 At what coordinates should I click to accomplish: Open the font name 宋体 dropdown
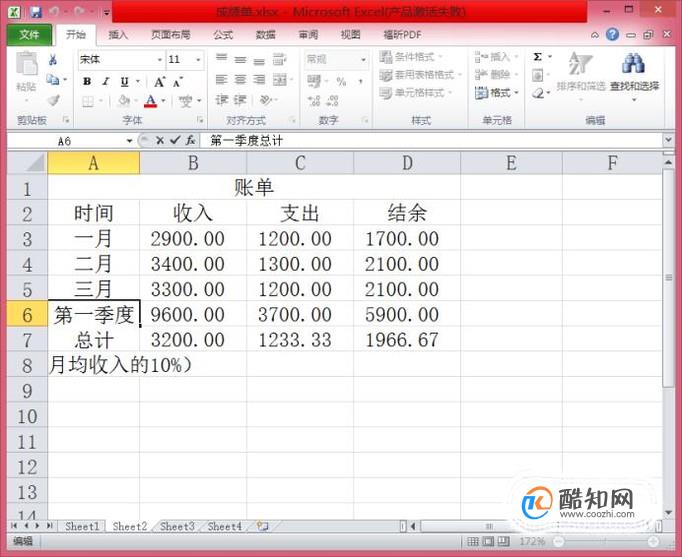(160, 60)
